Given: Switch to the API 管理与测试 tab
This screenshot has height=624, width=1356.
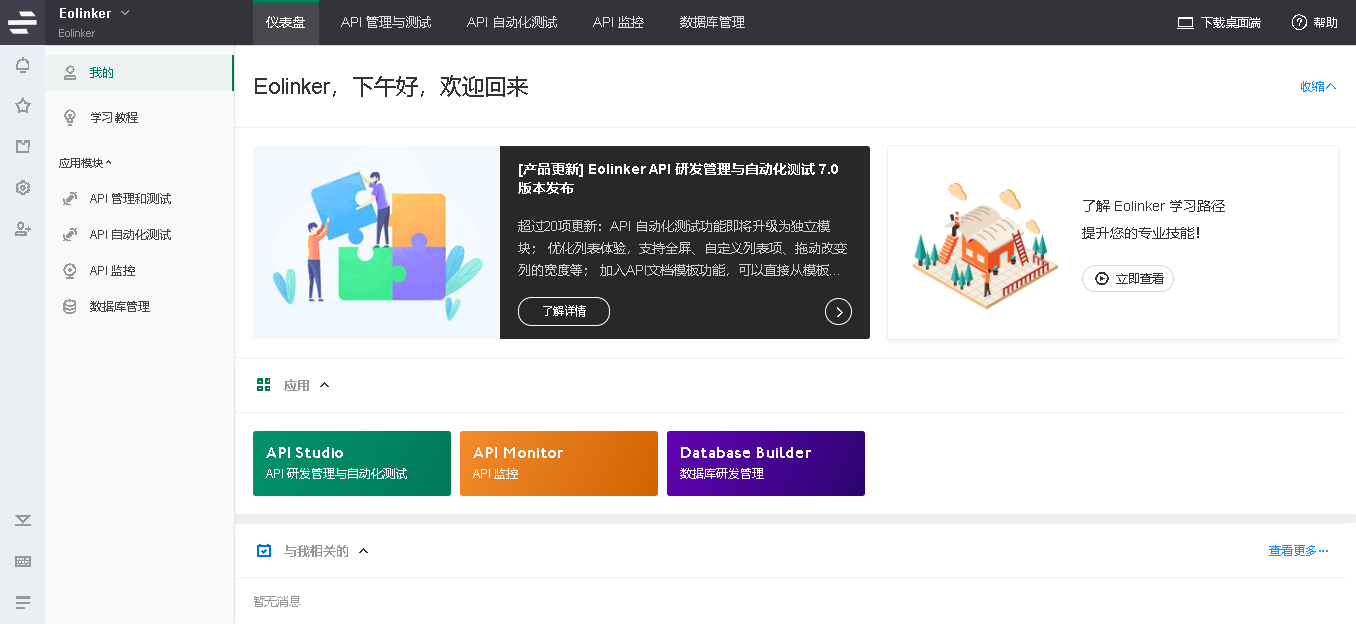Looking at the screenshot, I should pyautogui.click(x=386, y=22).
